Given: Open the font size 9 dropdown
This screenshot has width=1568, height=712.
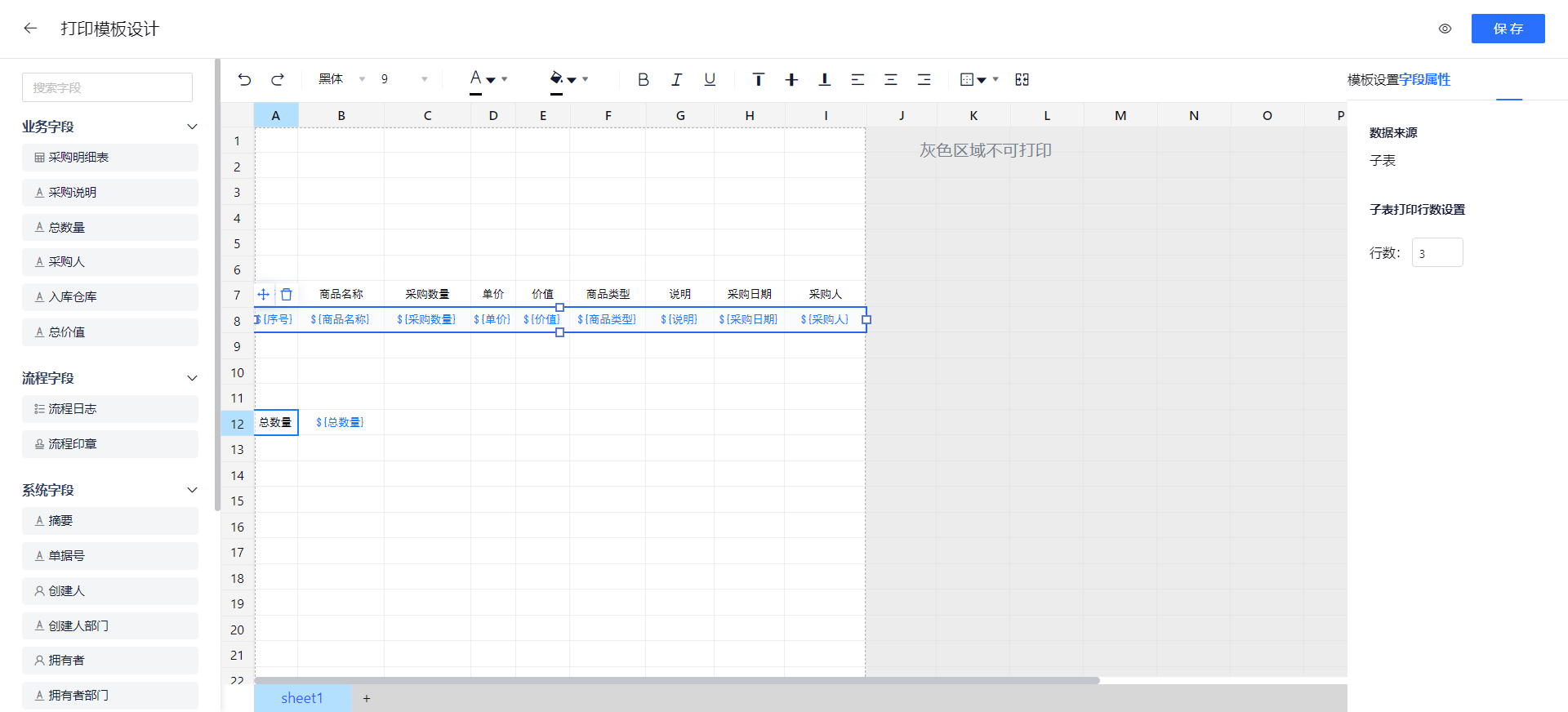Looking at the screenshot, I should pos(404,79).
